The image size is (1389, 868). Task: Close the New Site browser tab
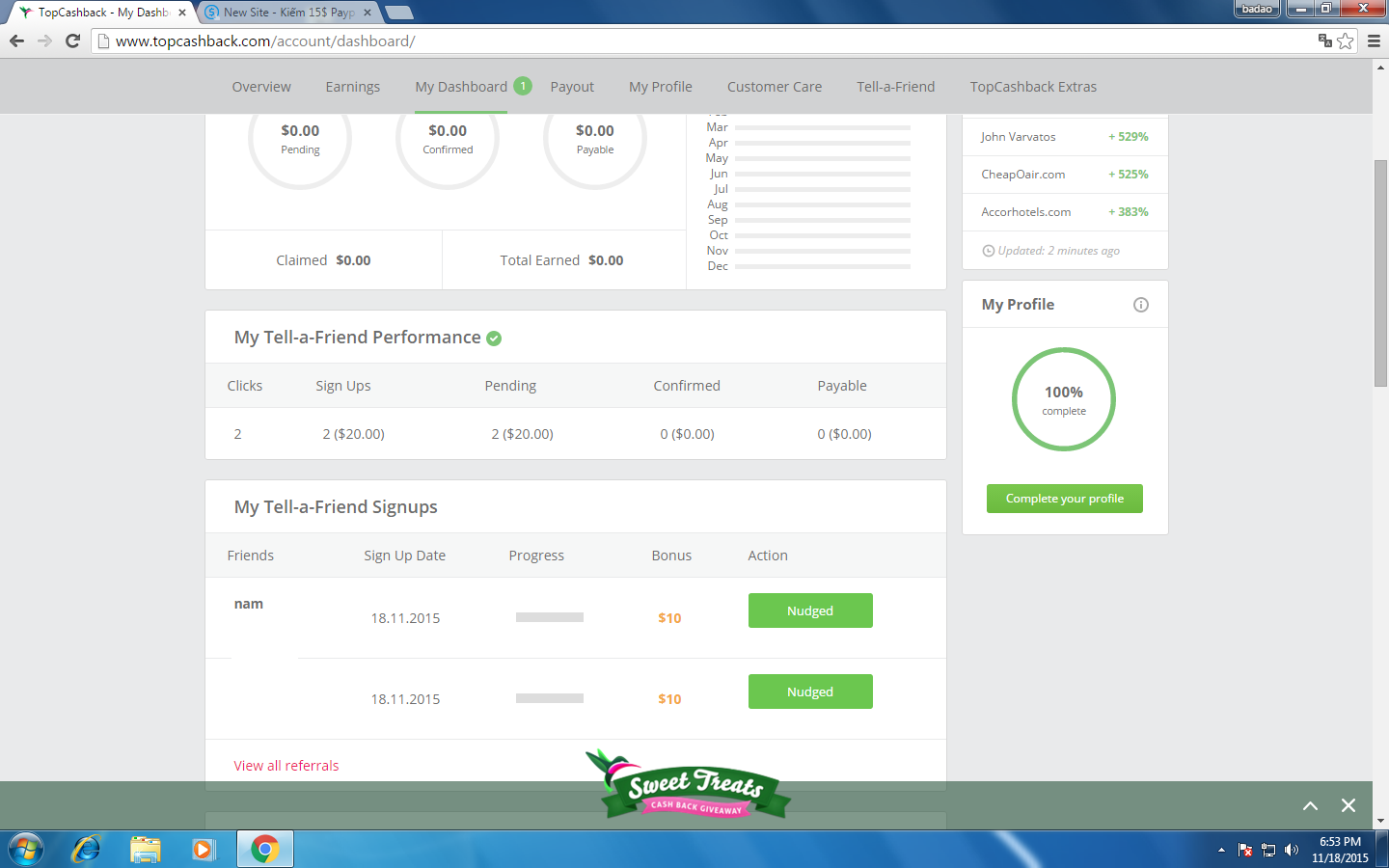(368, 13)
